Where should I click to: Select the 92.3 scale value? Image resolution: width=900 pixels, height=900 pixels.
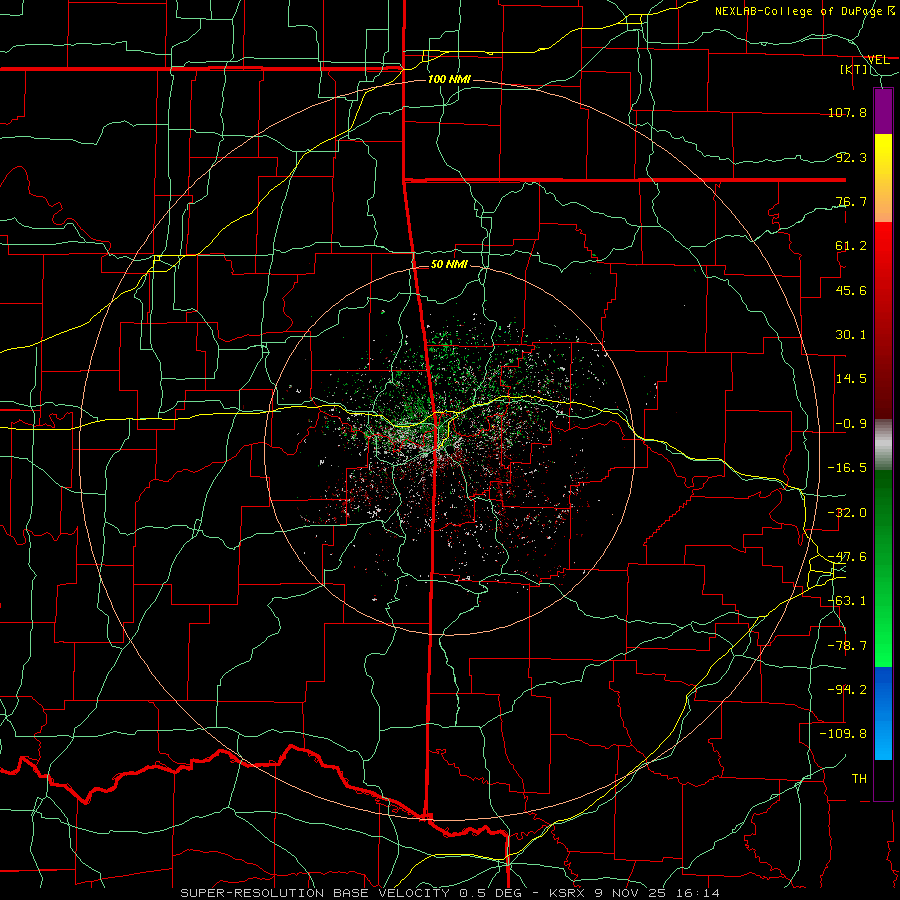point(851,157)
